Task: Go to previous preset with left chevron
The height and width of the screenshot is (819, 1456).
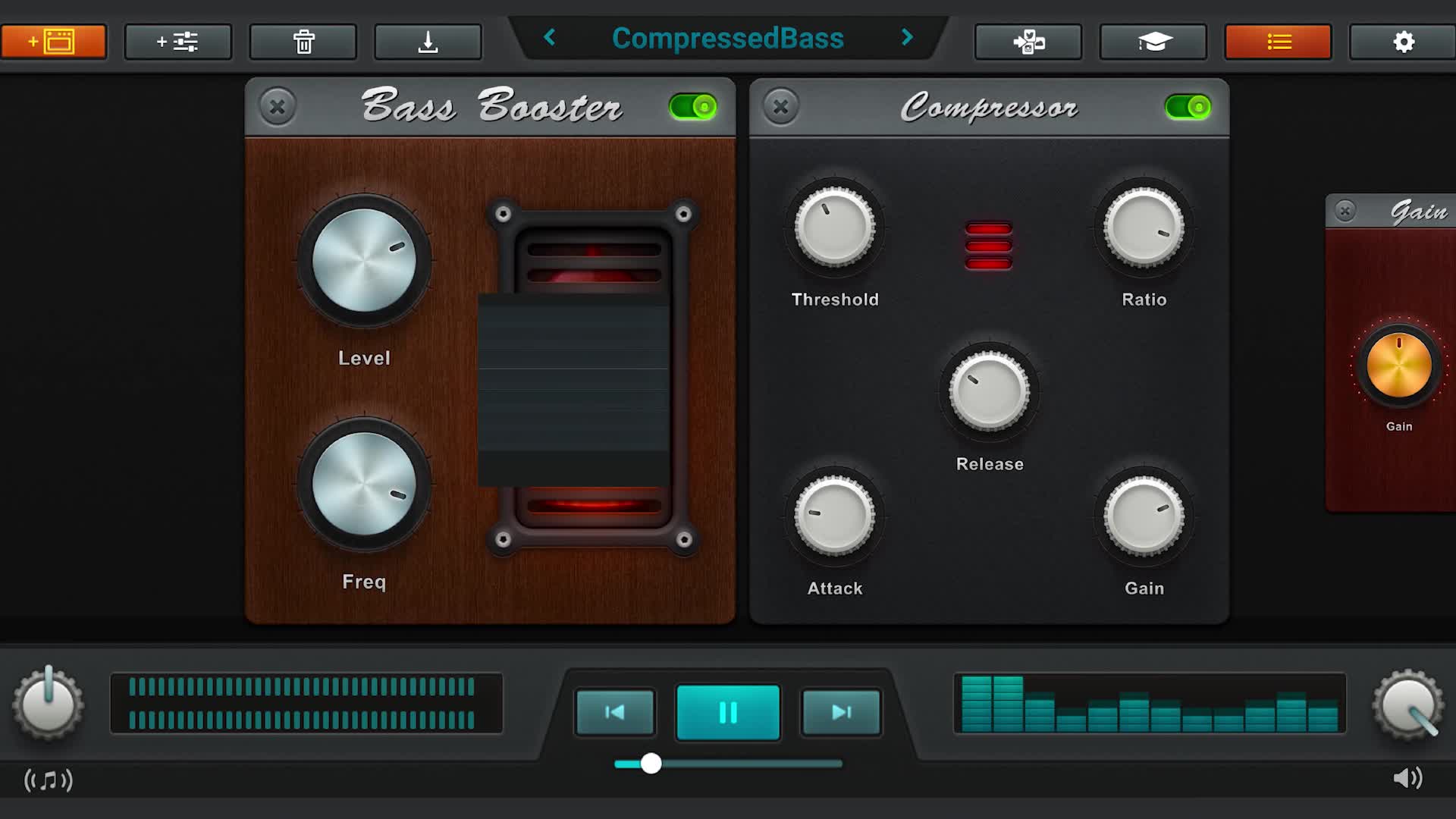Action: pos(550,37)
